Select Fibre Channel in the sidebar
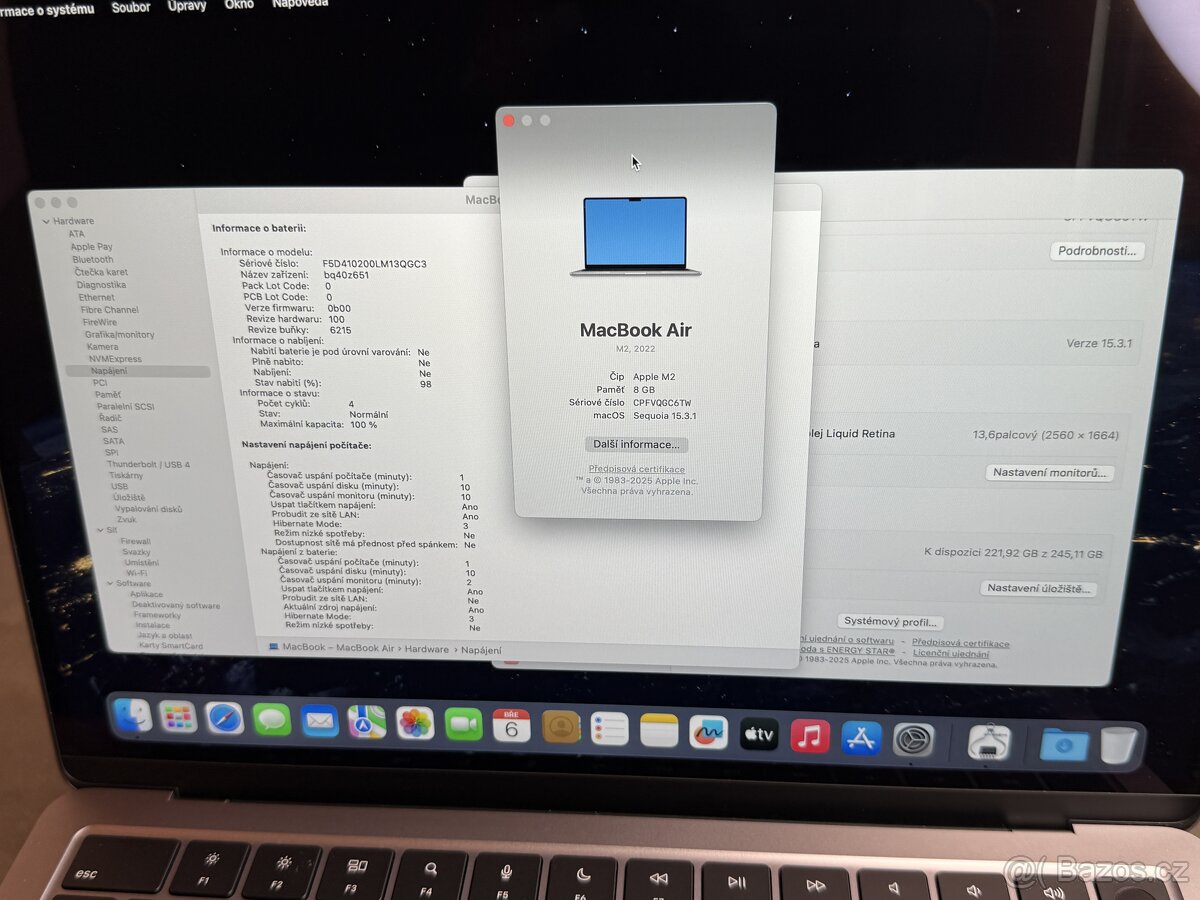The image size is (1200, 900). click(109, 310)
